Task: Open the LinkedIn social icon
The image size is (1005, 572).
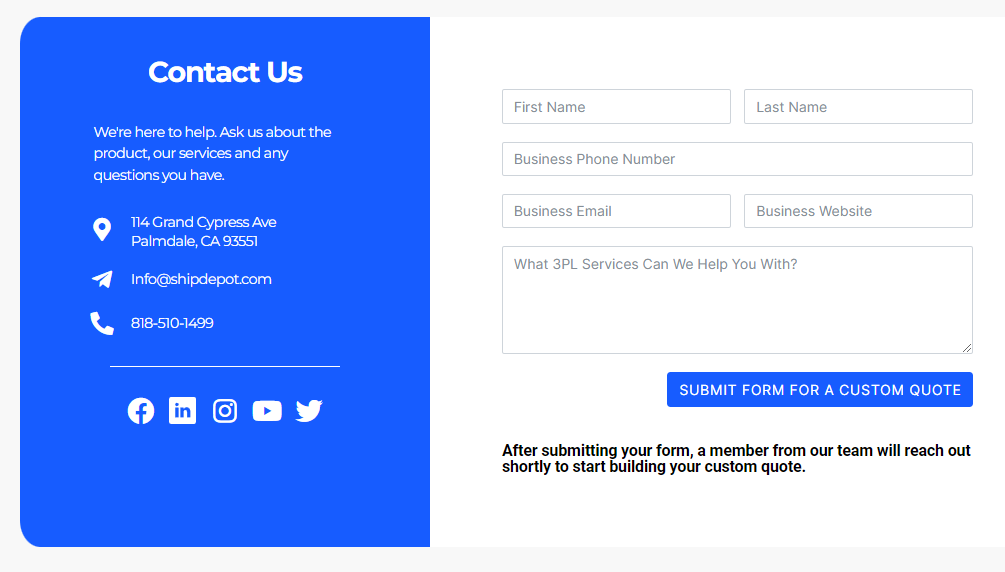Action: [183, 410]
